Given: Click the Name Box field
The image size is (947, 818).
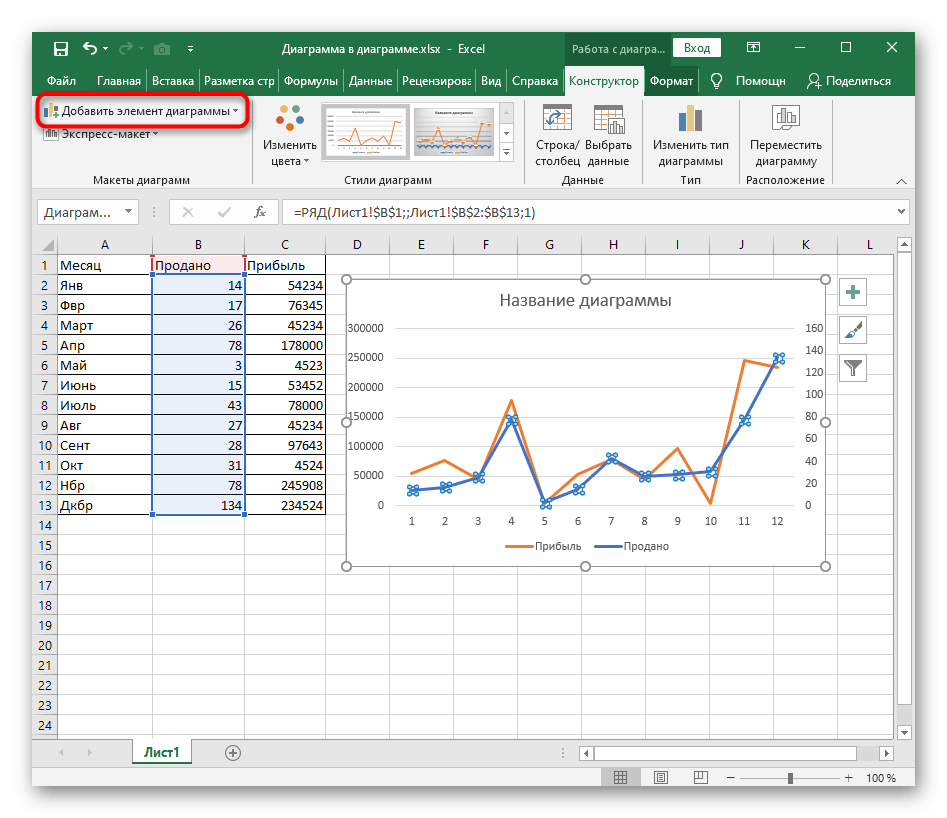Looking at the screenshot, I should (x=79, y=213).
